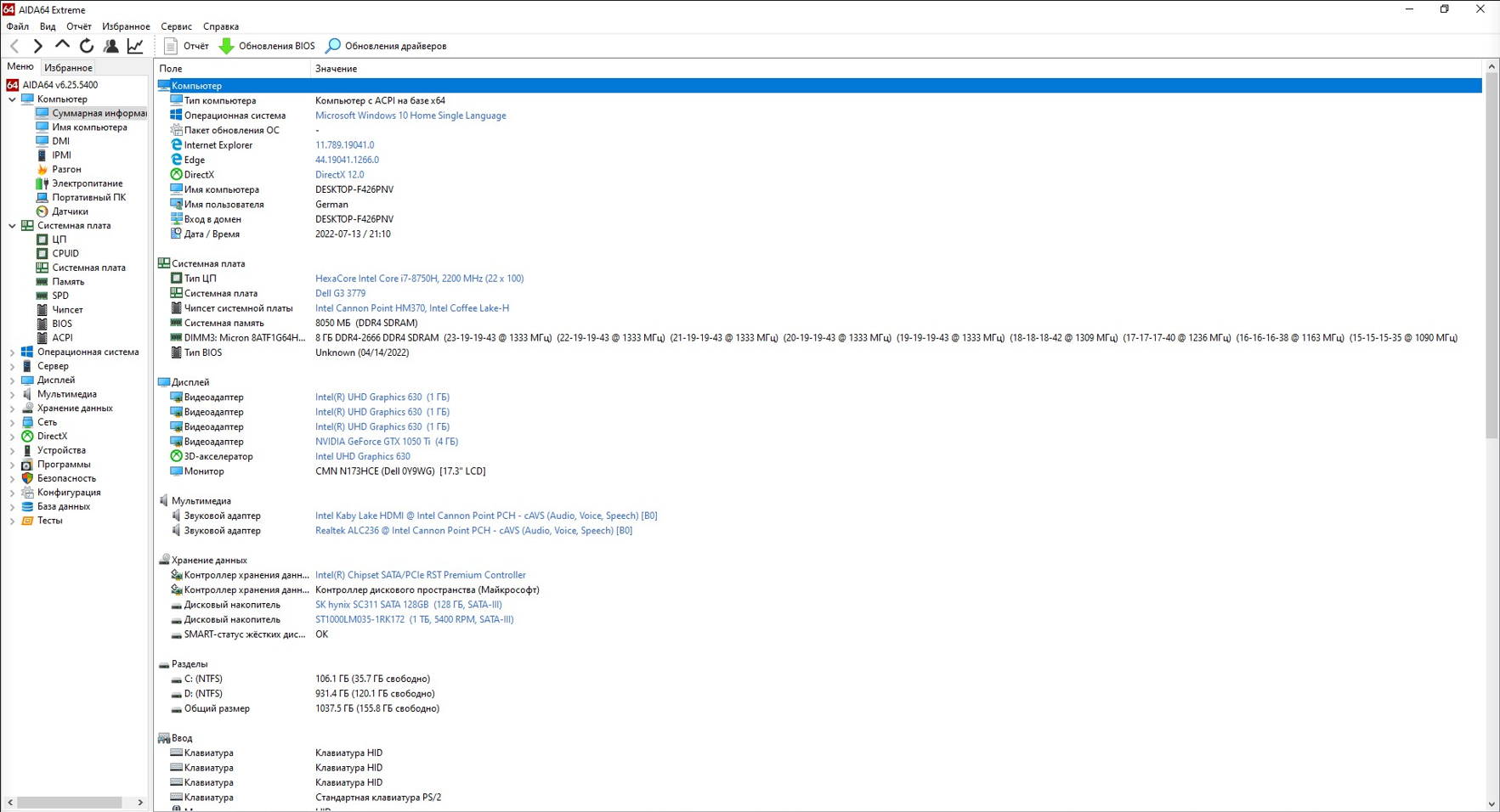
Task: Collapse the Системная плата tree node
Action: [12, 225]
